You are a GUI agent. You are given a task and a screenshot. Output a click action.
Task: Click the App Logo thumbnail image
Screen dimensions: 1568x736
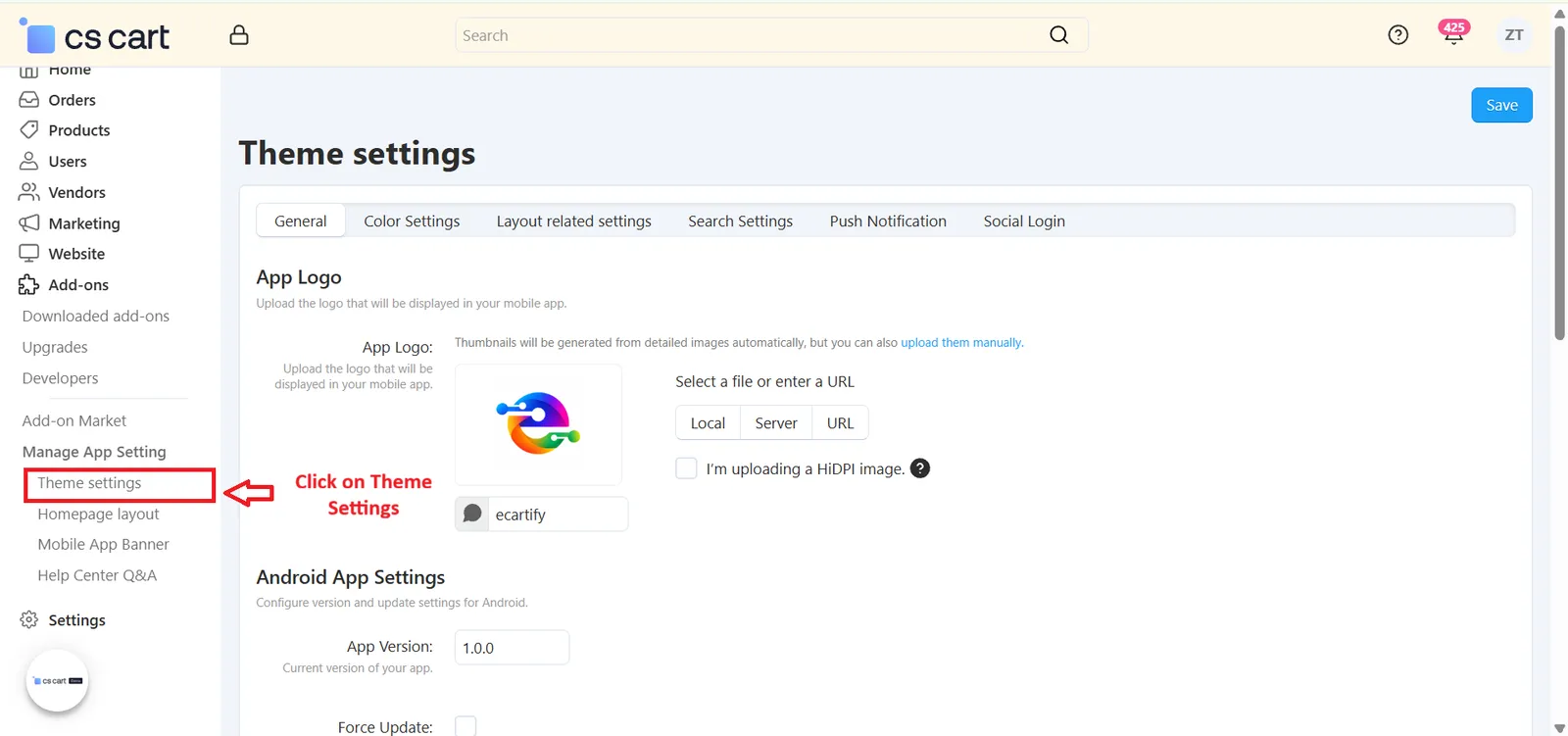click(538, 423)
